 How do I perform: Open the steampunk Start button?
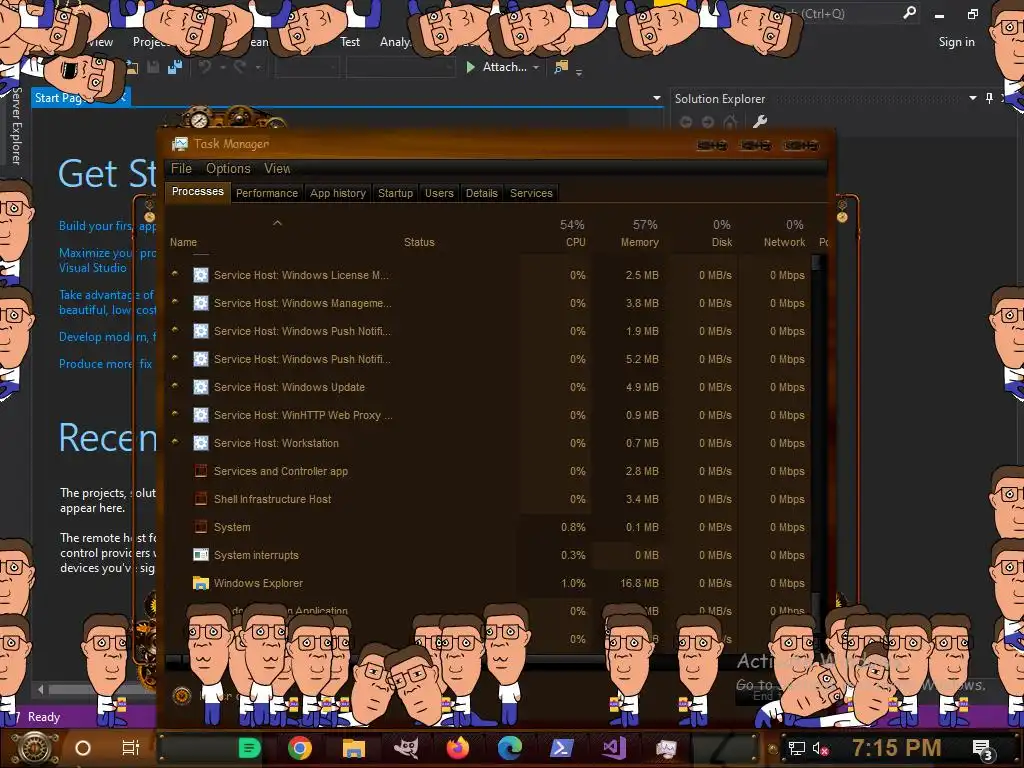tap(34, 748)
